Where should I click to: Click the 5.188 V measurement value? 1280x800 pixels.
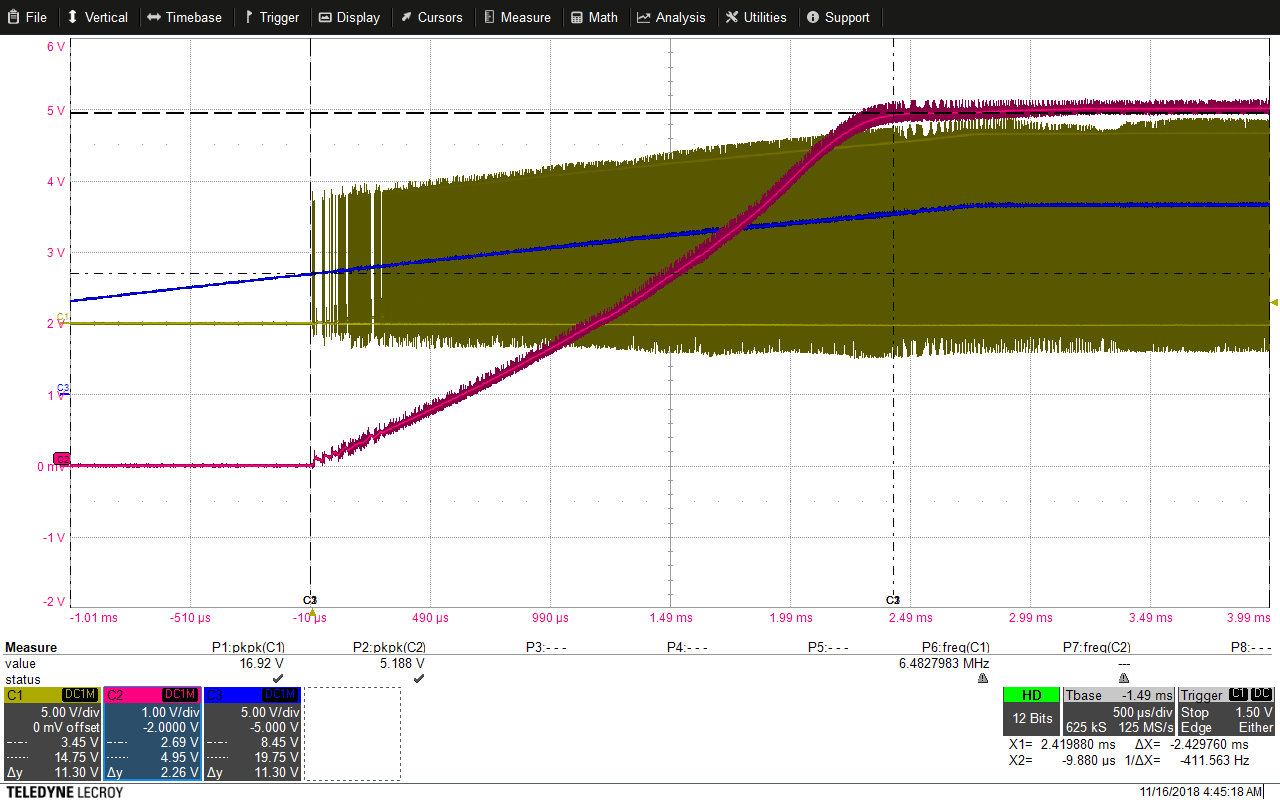click(x=400, y=663)
